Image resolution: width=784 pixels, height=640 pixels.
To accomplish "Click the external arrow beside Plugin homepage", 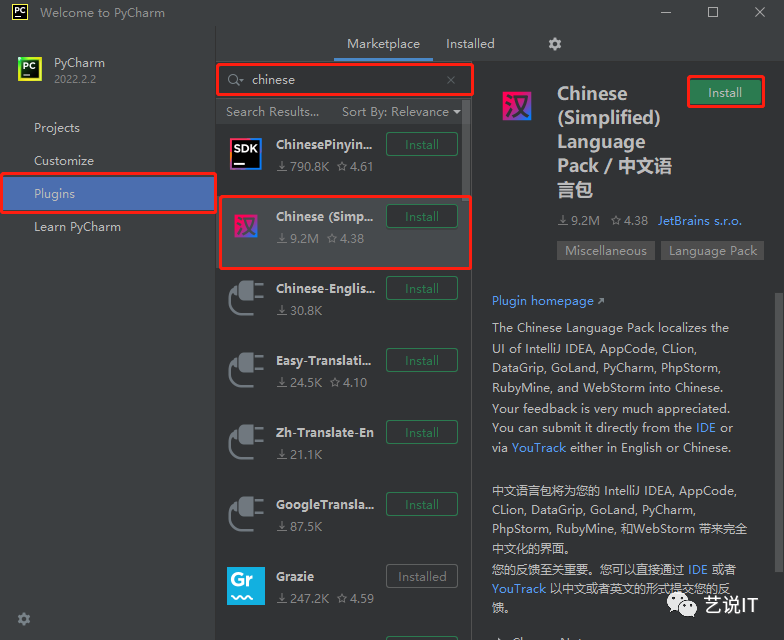I will coord(601,301).
